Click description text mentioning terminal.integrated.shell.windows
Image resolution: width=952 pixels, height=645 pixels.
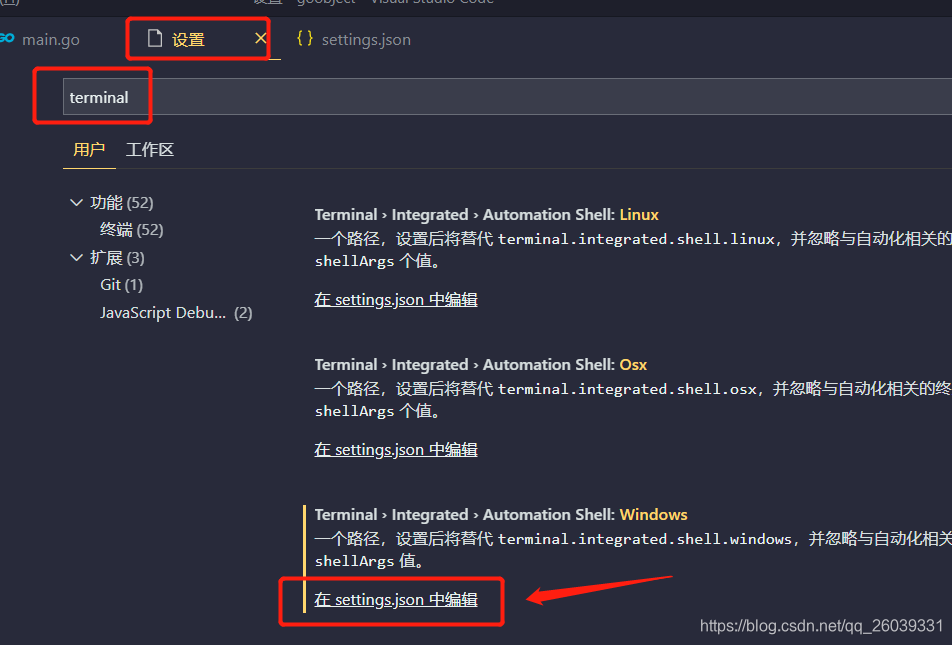tap(633, 550)
